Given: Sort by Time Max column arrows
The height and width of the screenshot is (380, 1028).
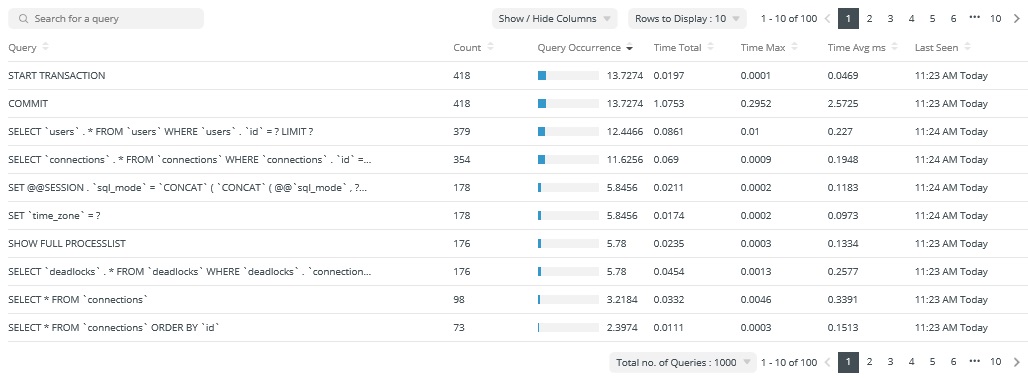Looking at the screenshot, I should click(x=795, y=47).
